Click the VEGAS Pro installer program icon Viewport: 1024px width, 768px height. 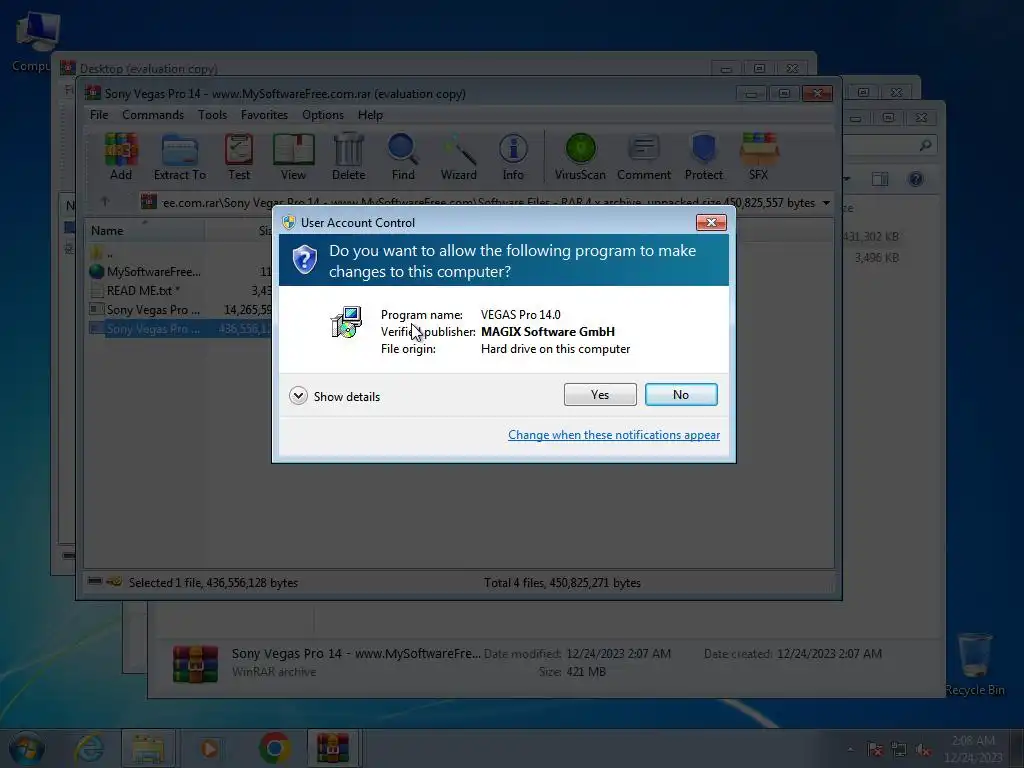(x=346, y=322)
